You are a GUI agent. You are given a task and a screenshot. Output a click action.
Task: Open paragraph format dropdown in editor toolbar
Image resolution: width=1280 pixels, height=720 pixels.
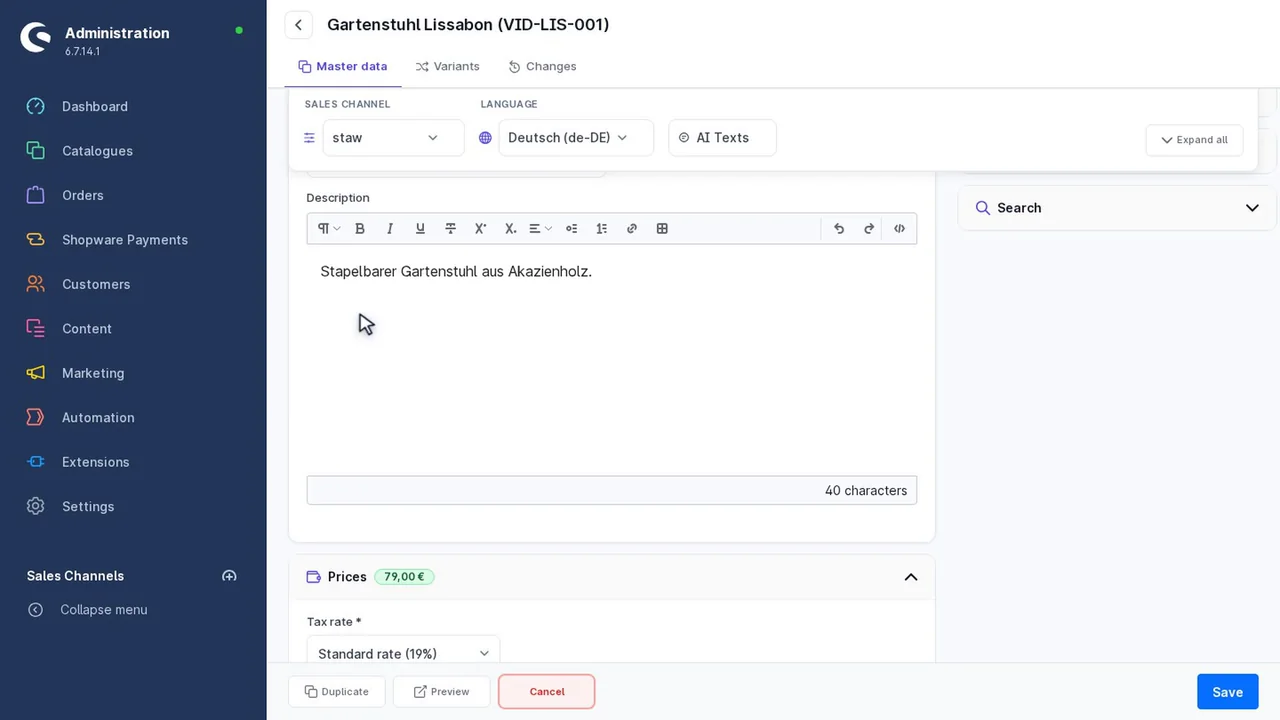[329, 229]
